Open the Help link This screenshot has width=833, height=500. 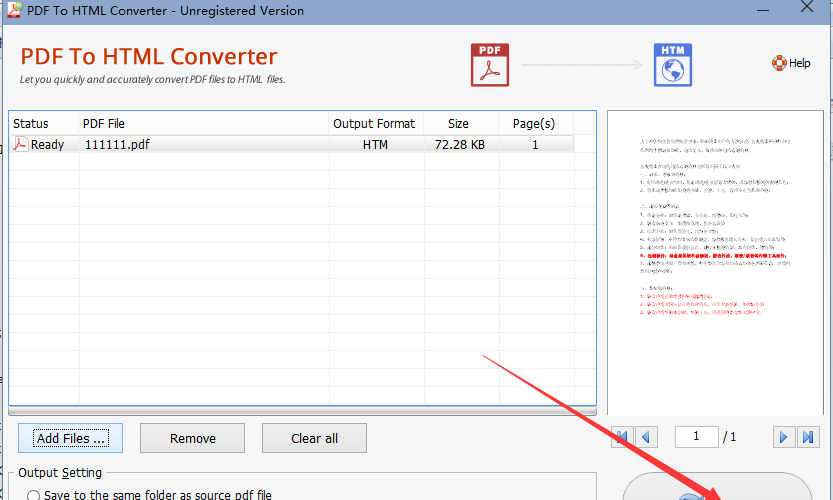[791, 63]
